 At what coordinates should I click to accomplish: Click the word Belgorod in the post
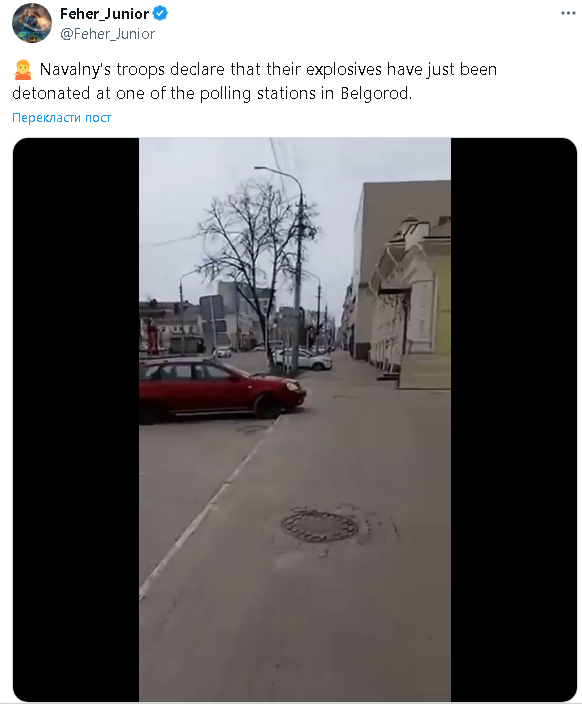(x=376, y=94)
